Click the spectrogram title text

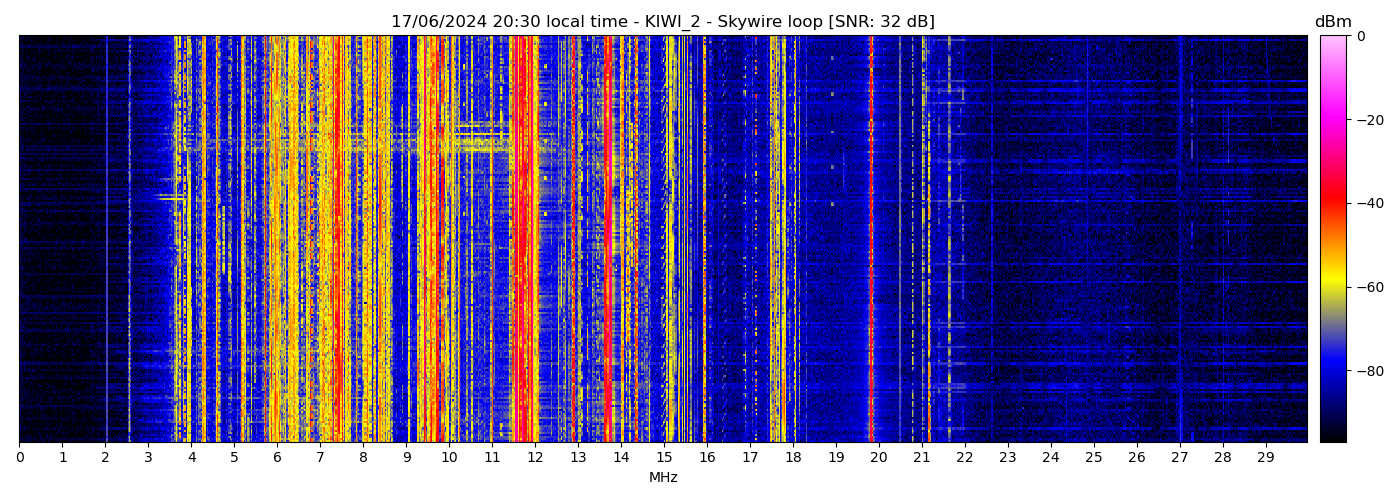662,22
